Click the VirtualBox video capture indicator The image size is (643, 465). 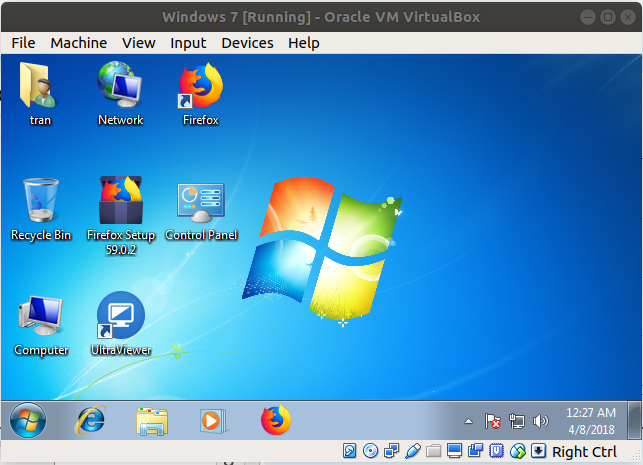[x=475, y=450]
